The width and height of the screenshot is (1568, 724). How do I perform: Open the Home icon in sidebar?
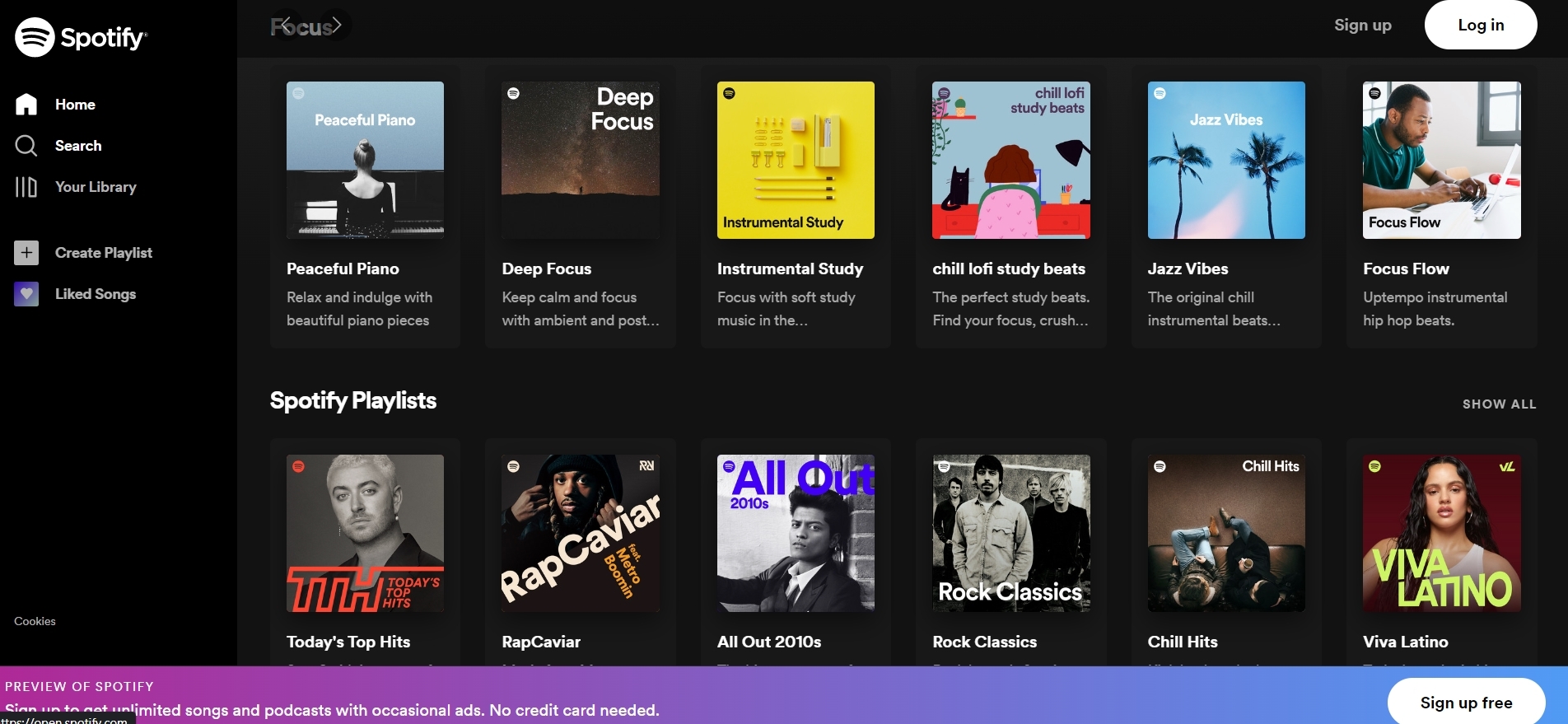click(x=26, y=105)
